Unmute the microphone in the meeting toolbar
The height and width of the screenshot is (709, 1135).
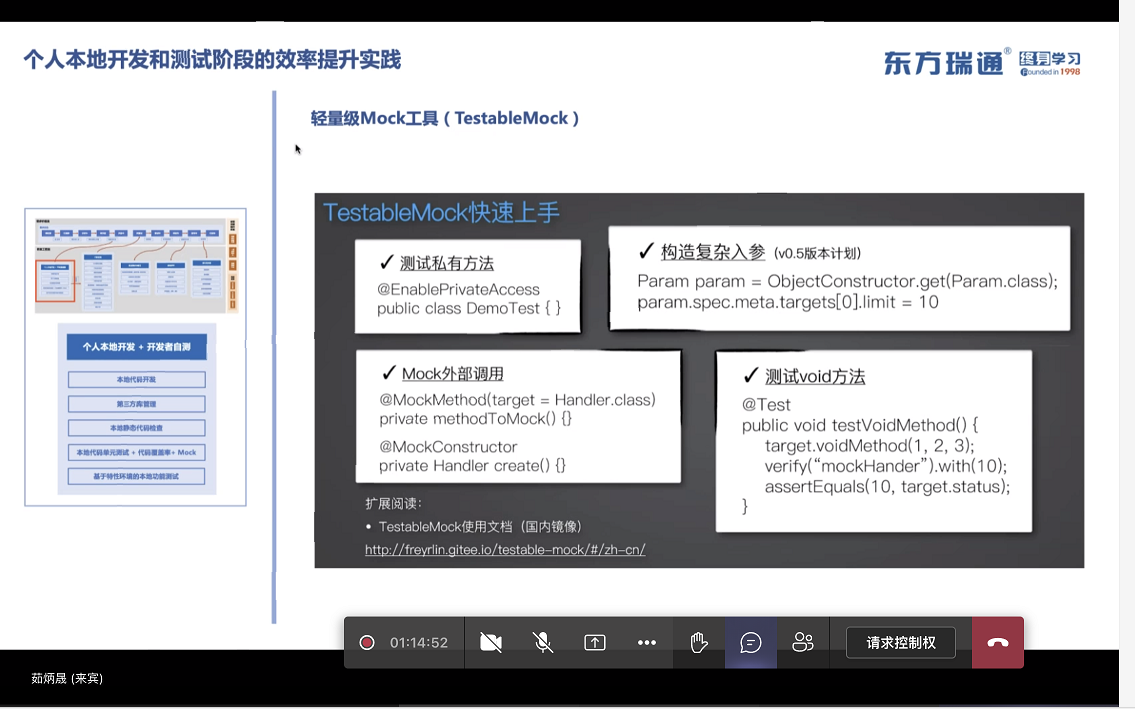[543, 642]
